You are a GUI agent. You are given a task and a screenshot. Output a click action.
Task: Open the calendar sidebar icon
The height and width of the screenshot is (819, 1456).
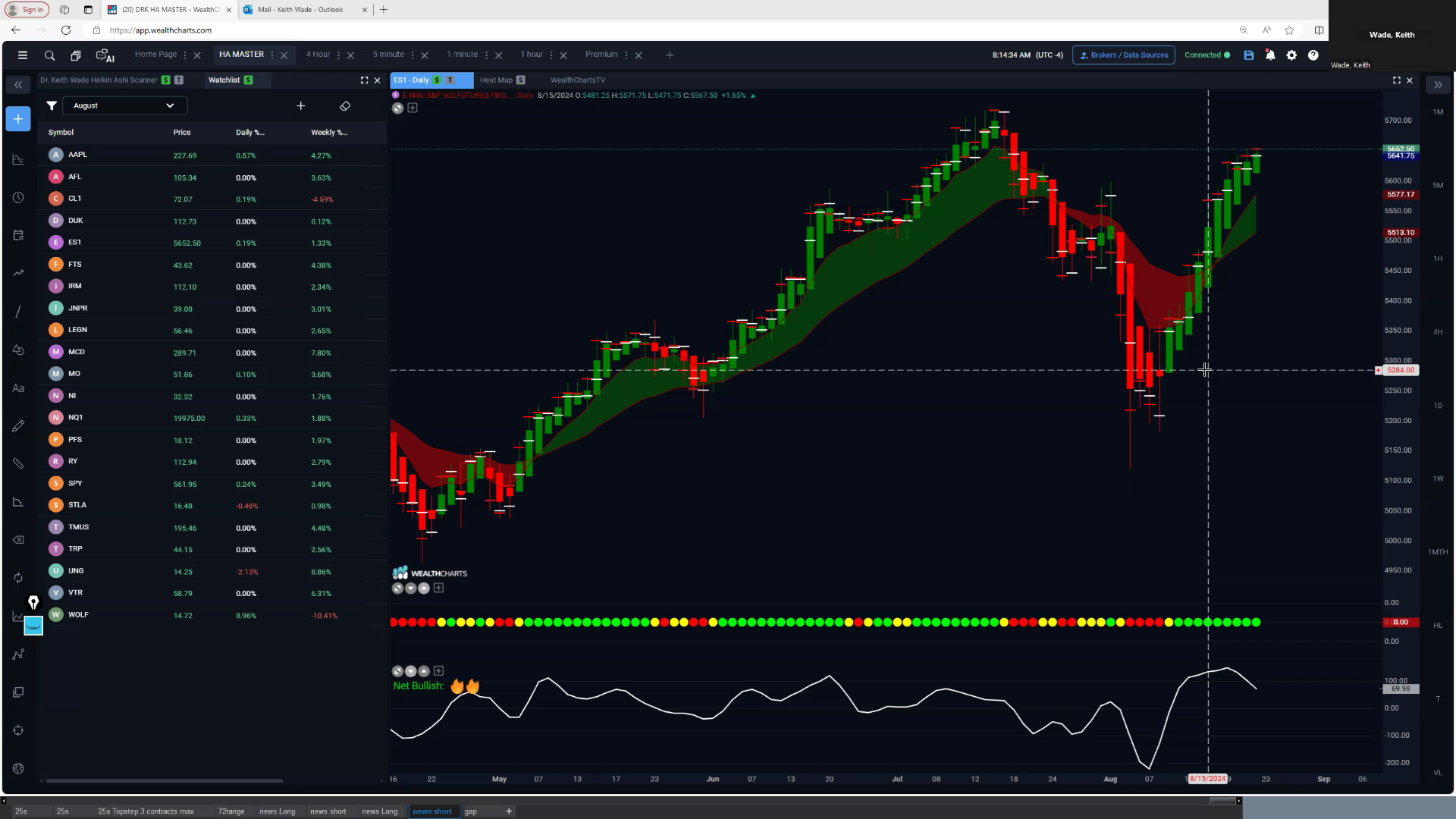[18, 235]
